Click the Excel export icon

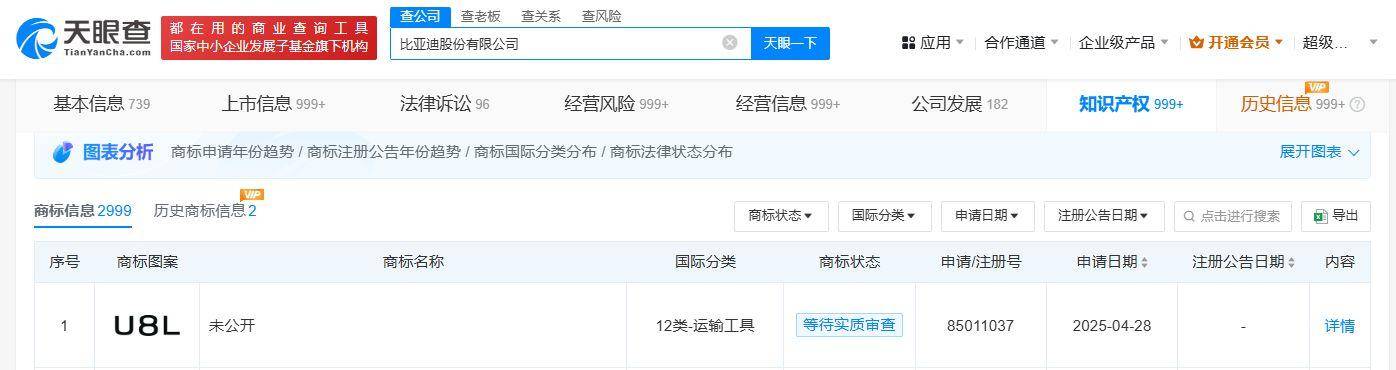point(1320,216)
